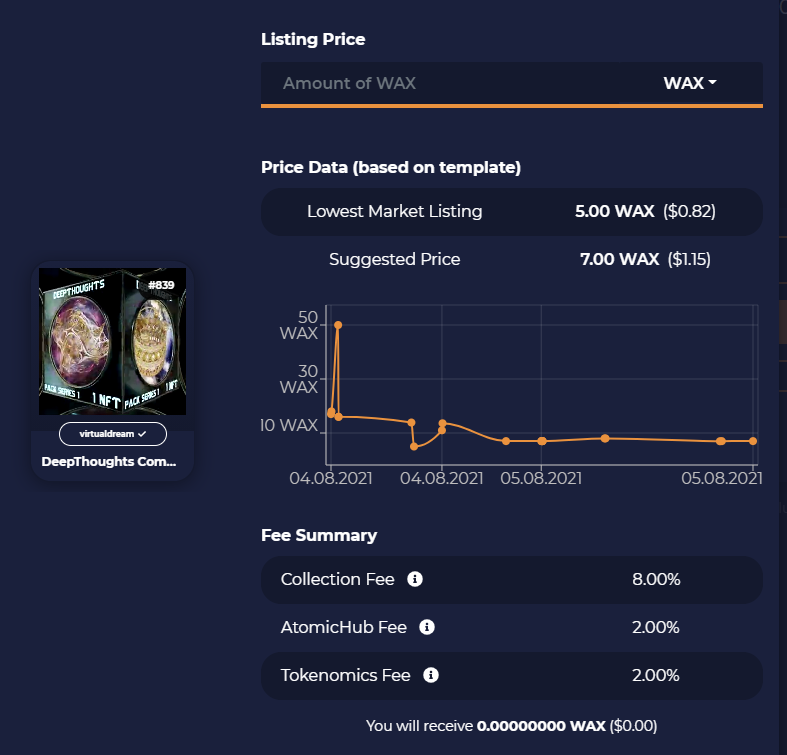
Task: Click the 50 WAX peak chart point
Action: pos(338,325)
